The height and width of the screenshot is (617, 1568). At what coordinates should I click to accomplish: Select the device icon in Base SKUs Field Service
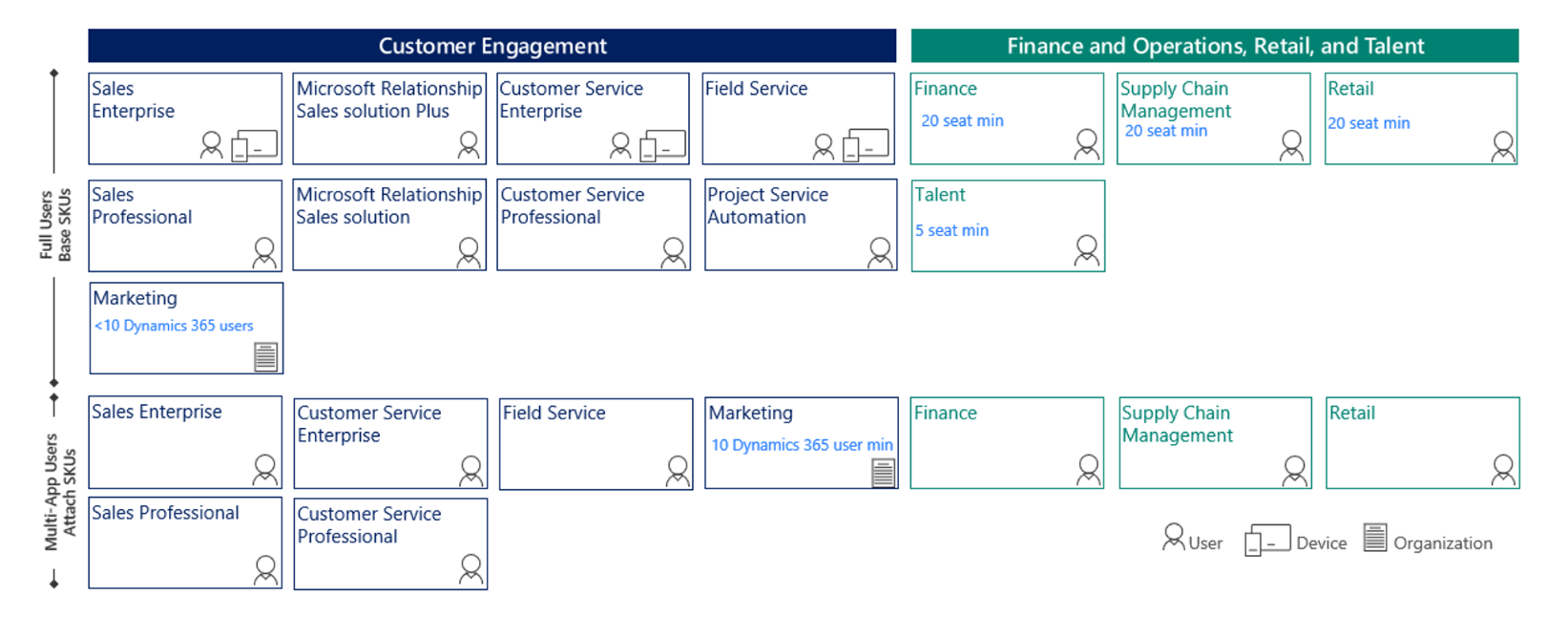tap(867, 145)
